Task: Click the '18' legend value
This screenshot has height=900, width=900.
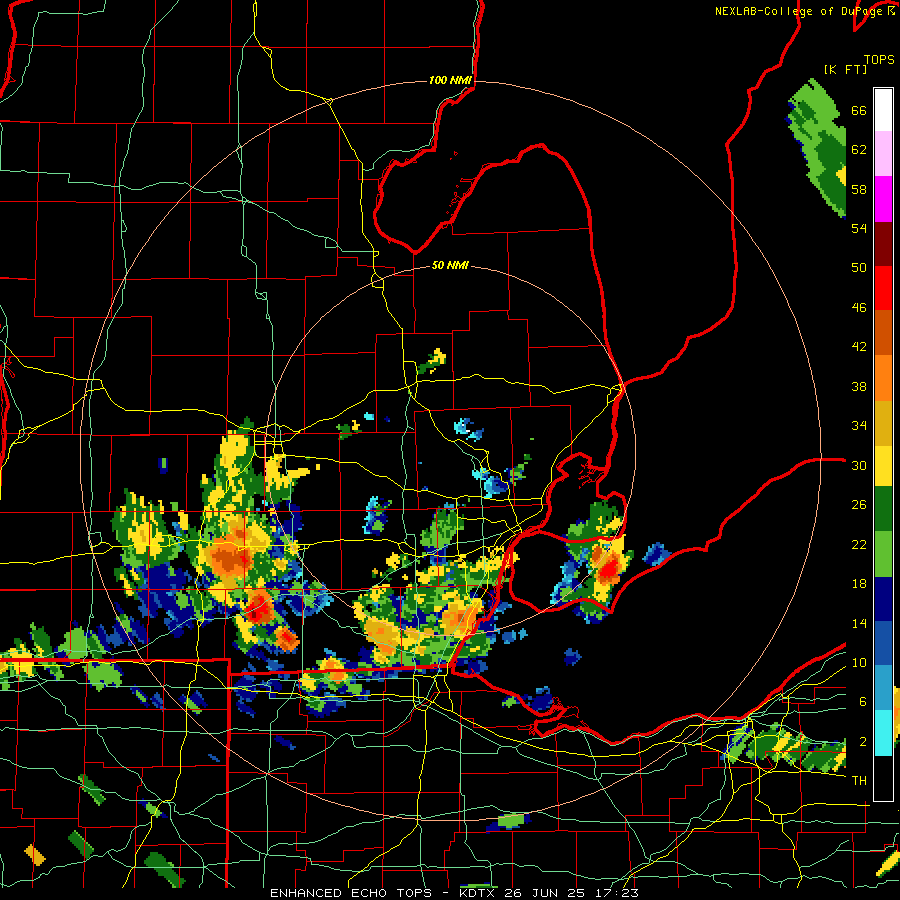Action: (859, 584)
